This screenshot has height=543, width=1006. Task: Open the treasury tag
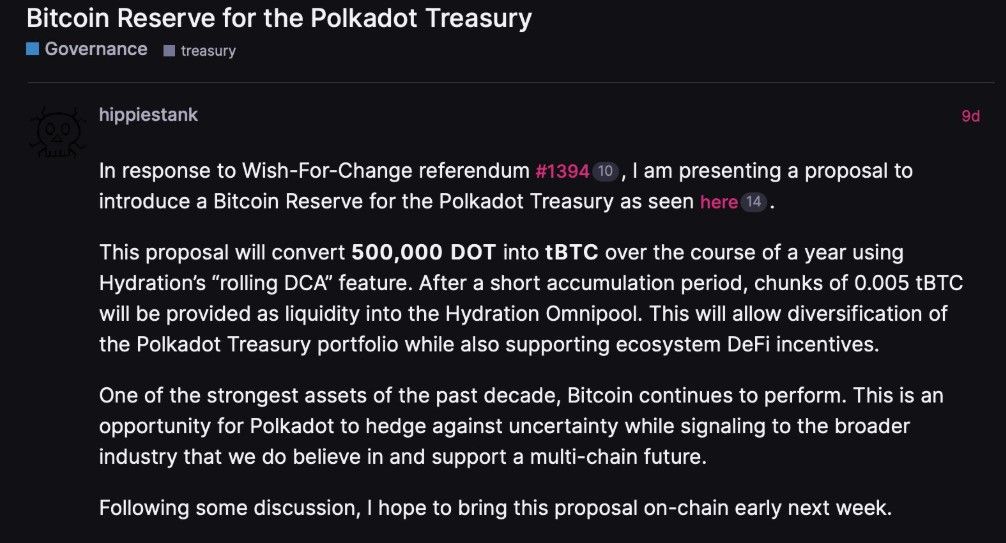(208, 51)
